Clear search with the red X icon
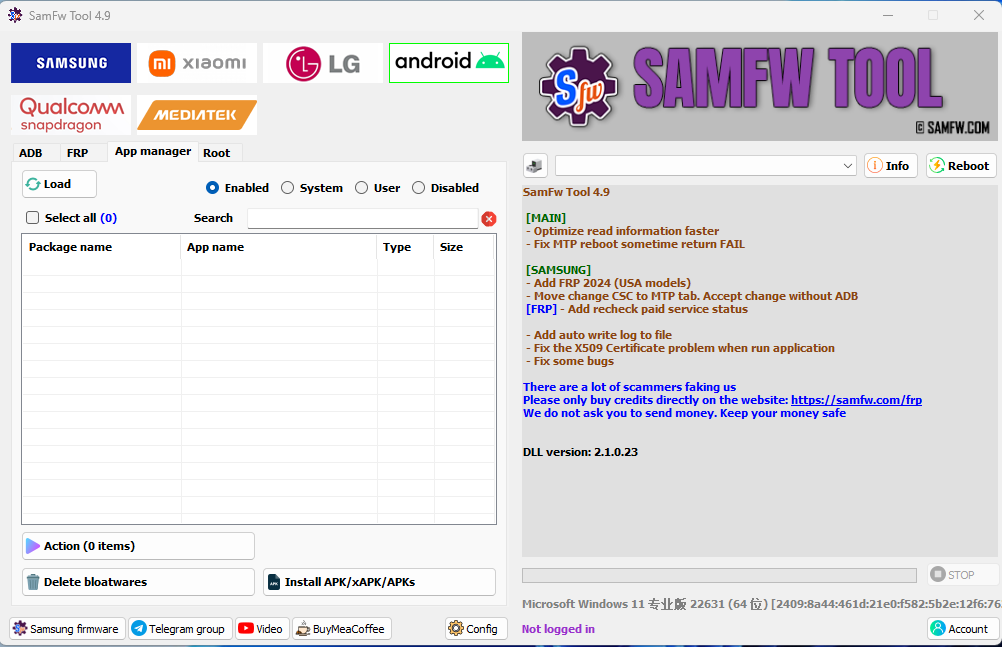This screenshot has width=1002, height=647. coord(489,219)
